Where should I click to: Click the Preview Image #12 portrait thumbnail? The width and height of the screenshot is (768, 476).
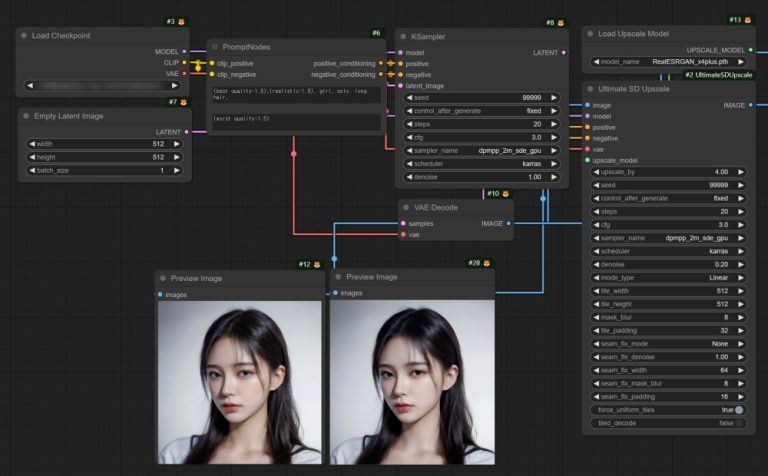[x=240, y=382]
